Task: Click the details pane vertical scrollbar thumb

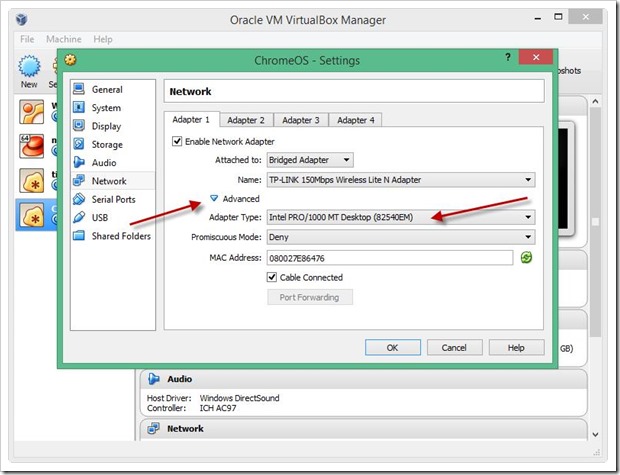Action: (595, 221)
